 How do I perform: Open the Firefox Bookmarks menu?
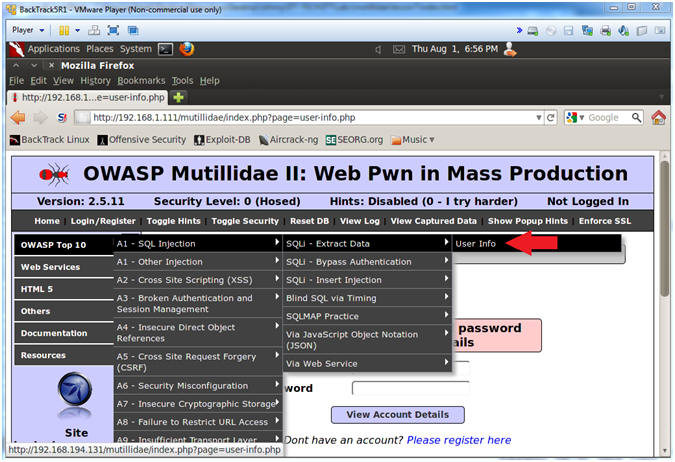(x=141, y=81)
